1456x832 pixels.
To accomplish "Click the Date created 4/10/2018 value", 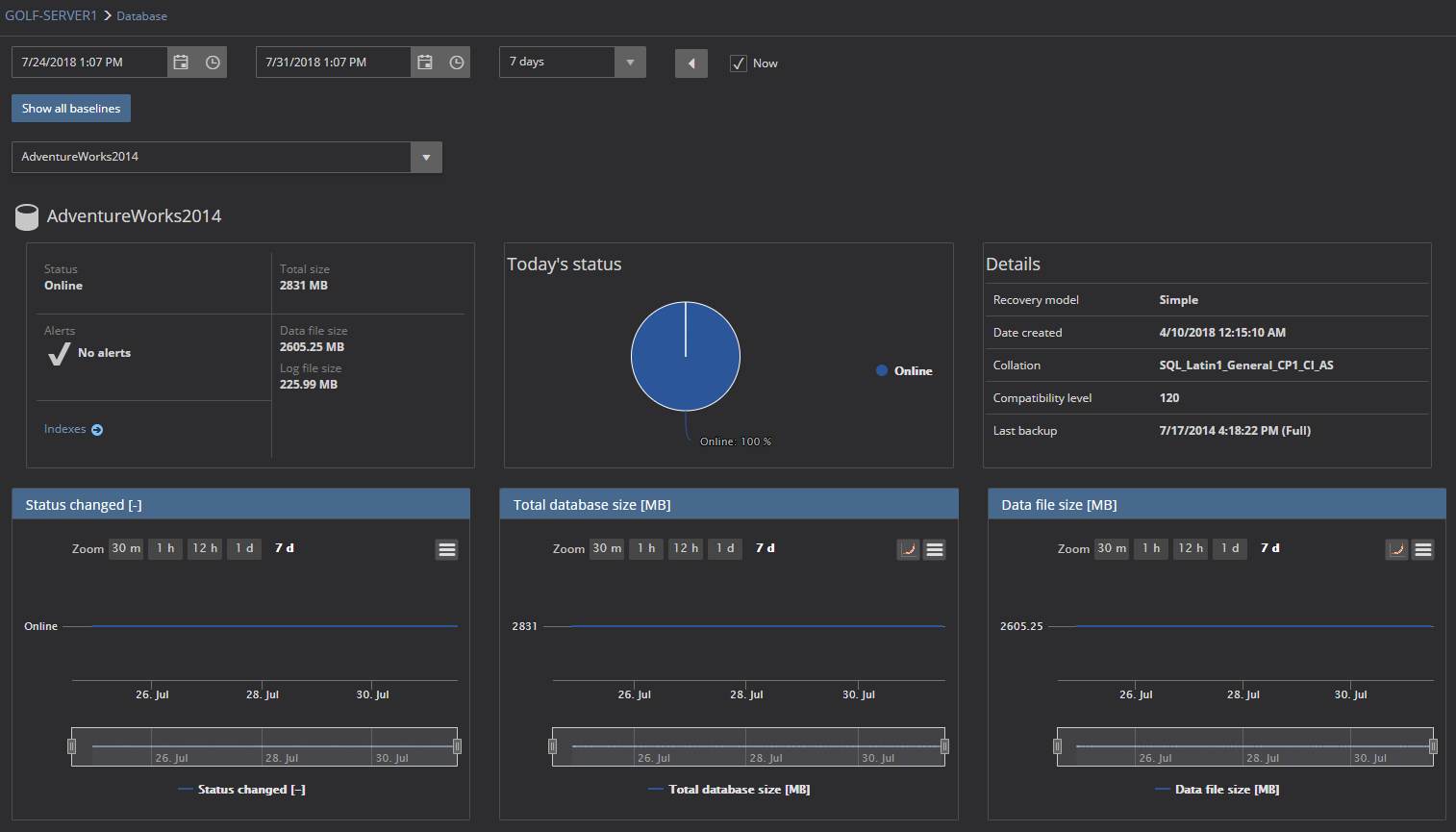I will point(1222,333).
